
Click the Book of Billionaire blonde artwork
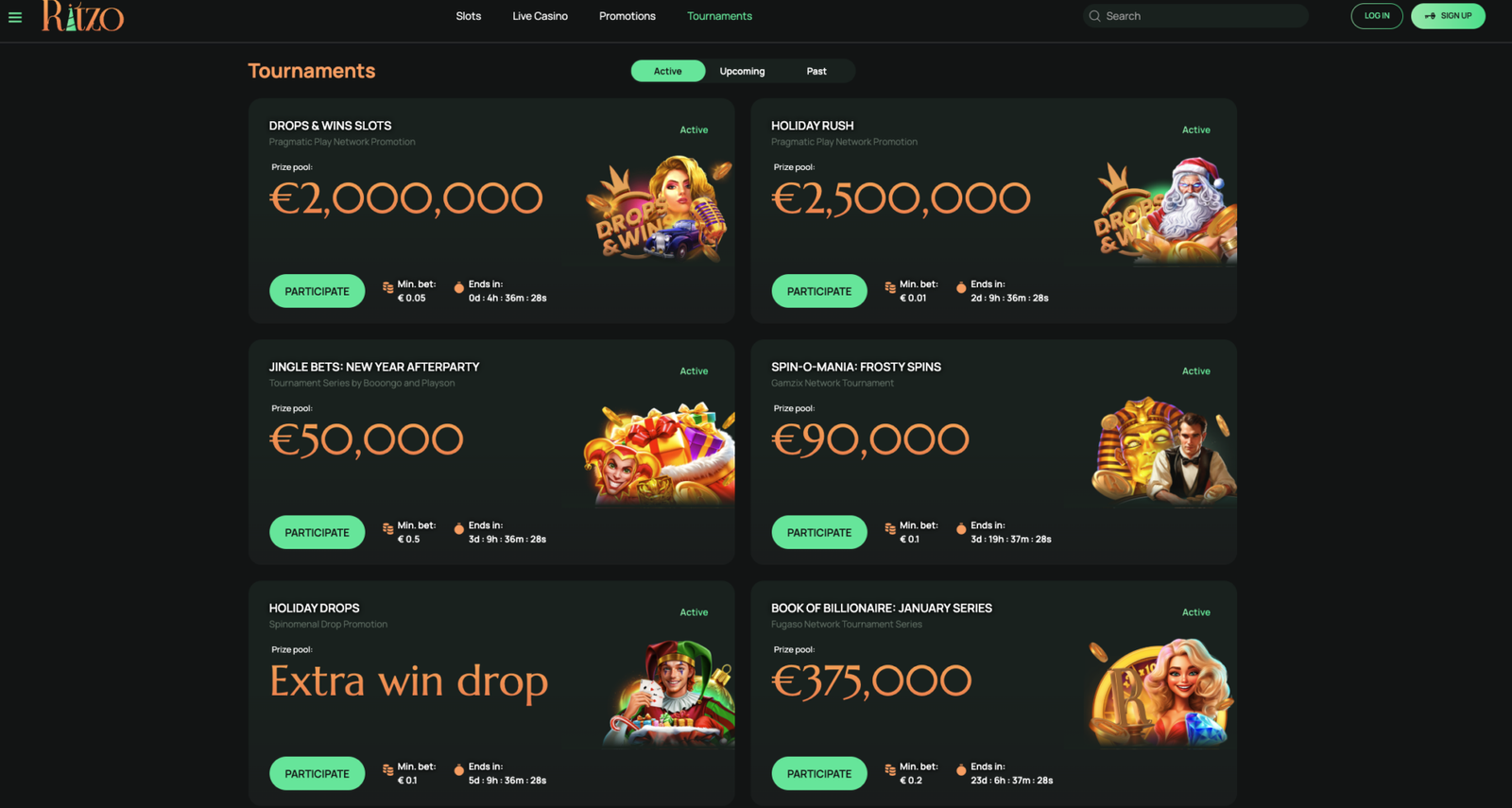[x=1160, y=692]
